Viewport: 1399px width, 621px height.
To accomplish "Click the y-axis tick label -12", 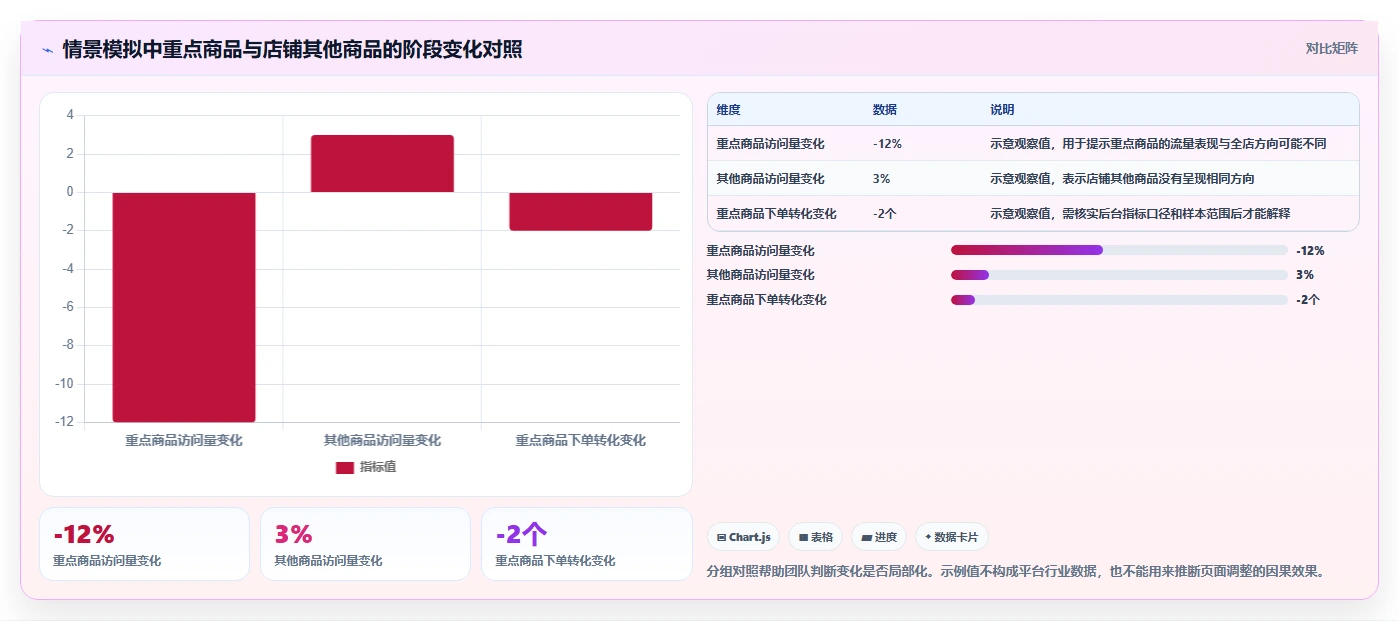I will click(x=64, y=422).
